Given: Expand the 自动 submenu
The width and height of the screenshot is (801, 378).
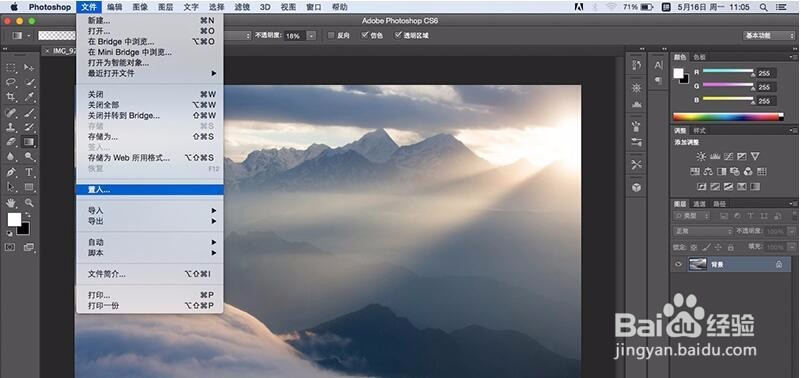Looking at the screenshot, I should click(150, 242).
